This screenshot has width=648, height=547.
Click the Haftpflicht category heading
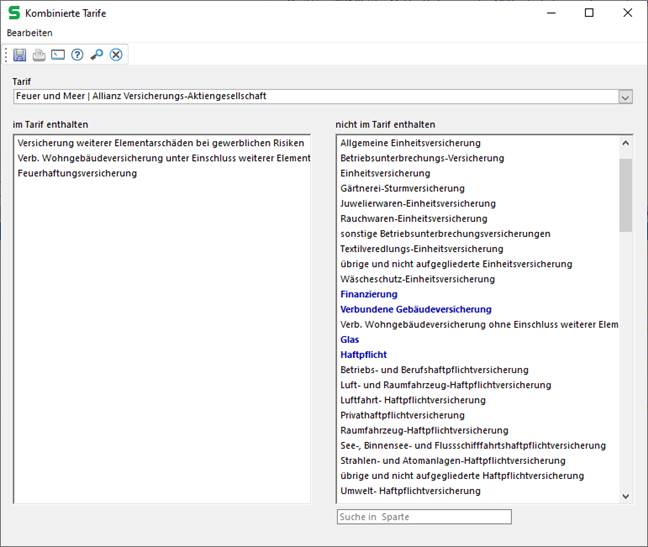pos(363,355)
